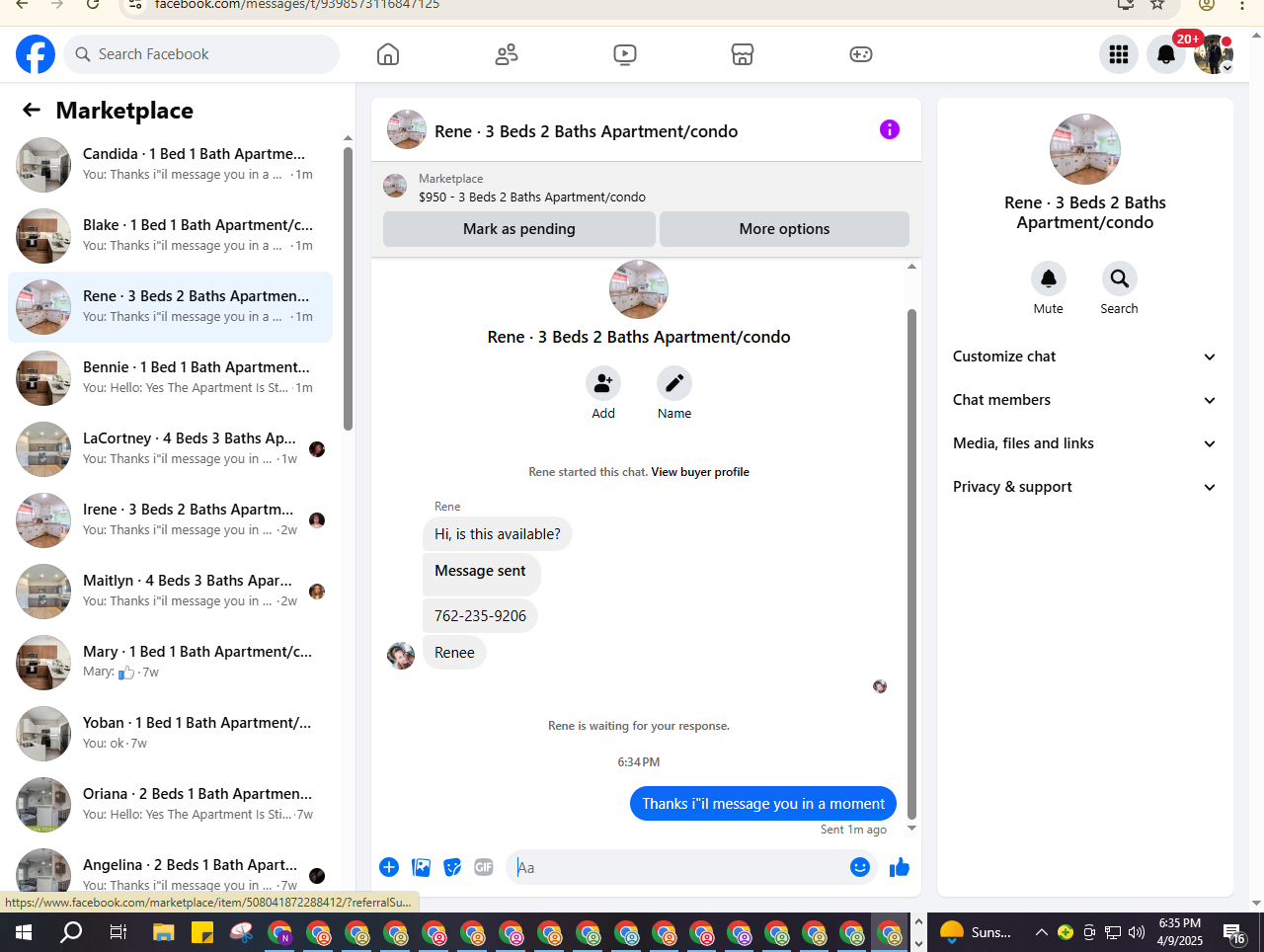The height and width of the screenshot is (952, 1264).
Task: Bookmark this page with the star icon
Action: pos(1157,5)
